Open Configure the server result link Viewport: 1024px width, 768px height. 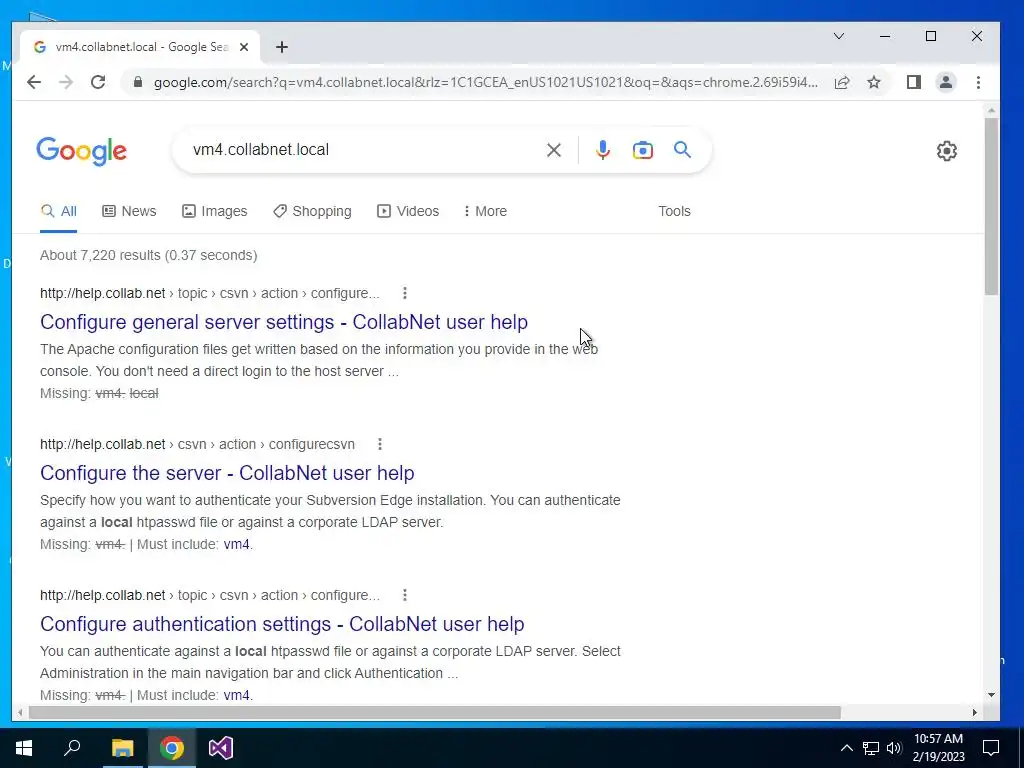coord(227,473)
